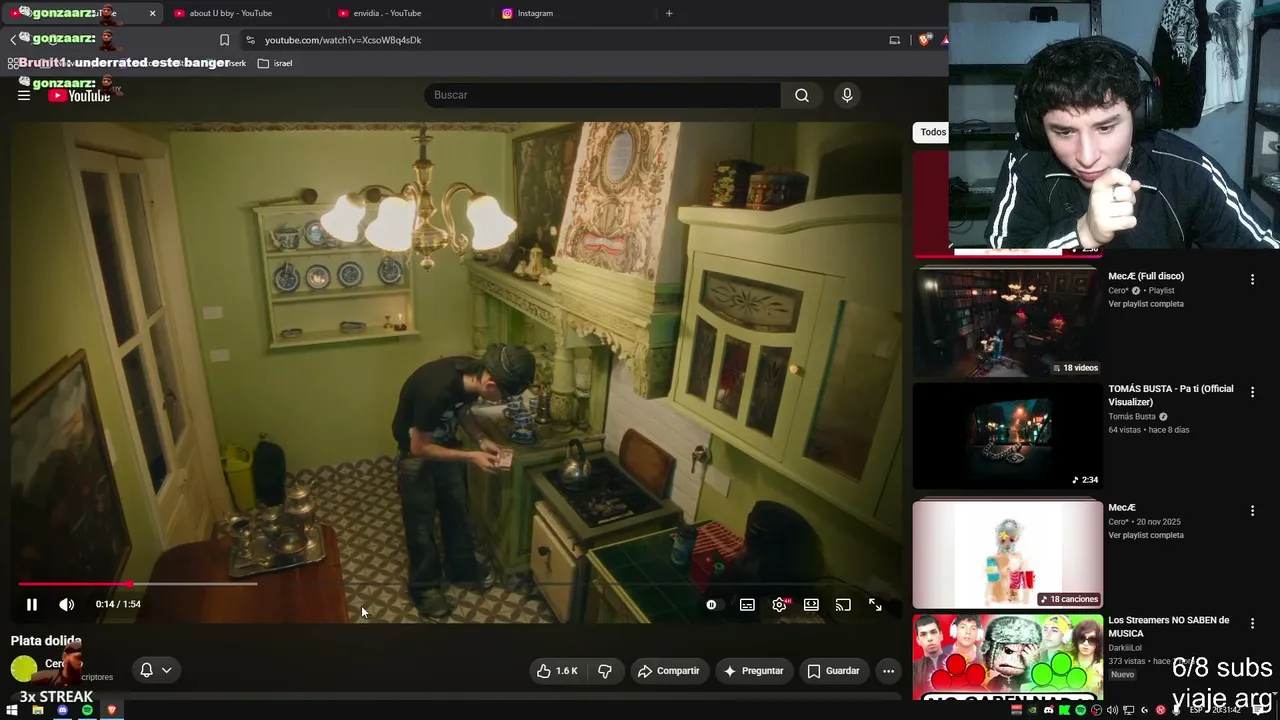Image resolution: width=1280 pixels, height=720 pixels.
Task: Mute the video volume
Action: point(67,605)
